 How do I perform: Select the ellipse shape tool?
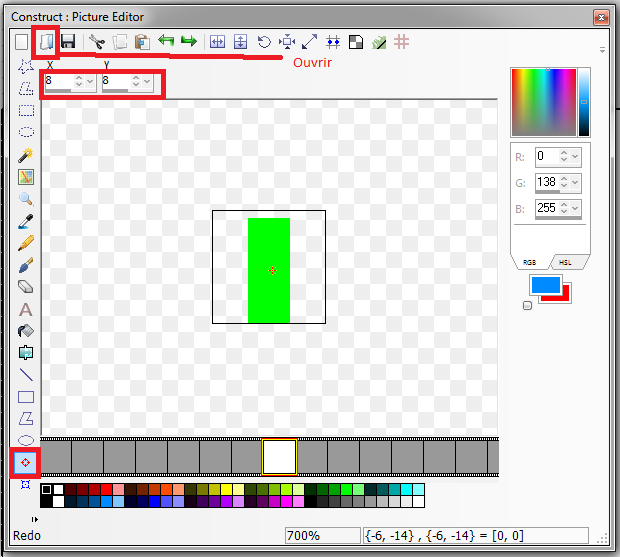coord(26,440)
